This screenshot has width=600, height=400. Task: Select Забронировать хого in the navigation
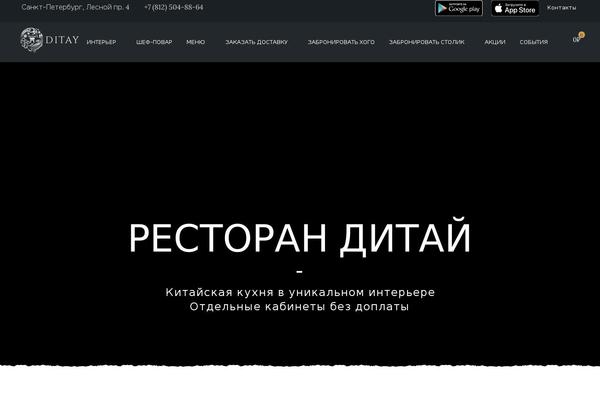341,42
